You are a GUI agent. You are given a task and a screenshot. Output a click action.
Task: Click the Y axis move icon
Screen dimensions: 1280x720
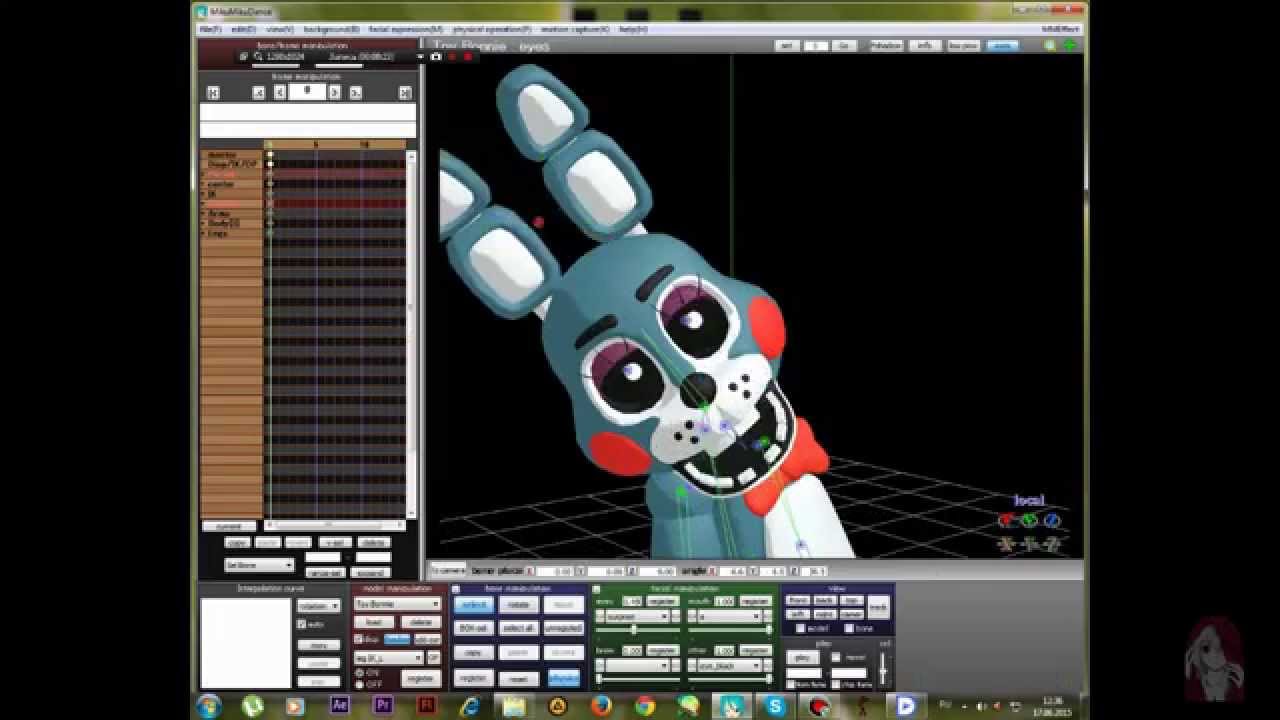[x=1029, y=544]
